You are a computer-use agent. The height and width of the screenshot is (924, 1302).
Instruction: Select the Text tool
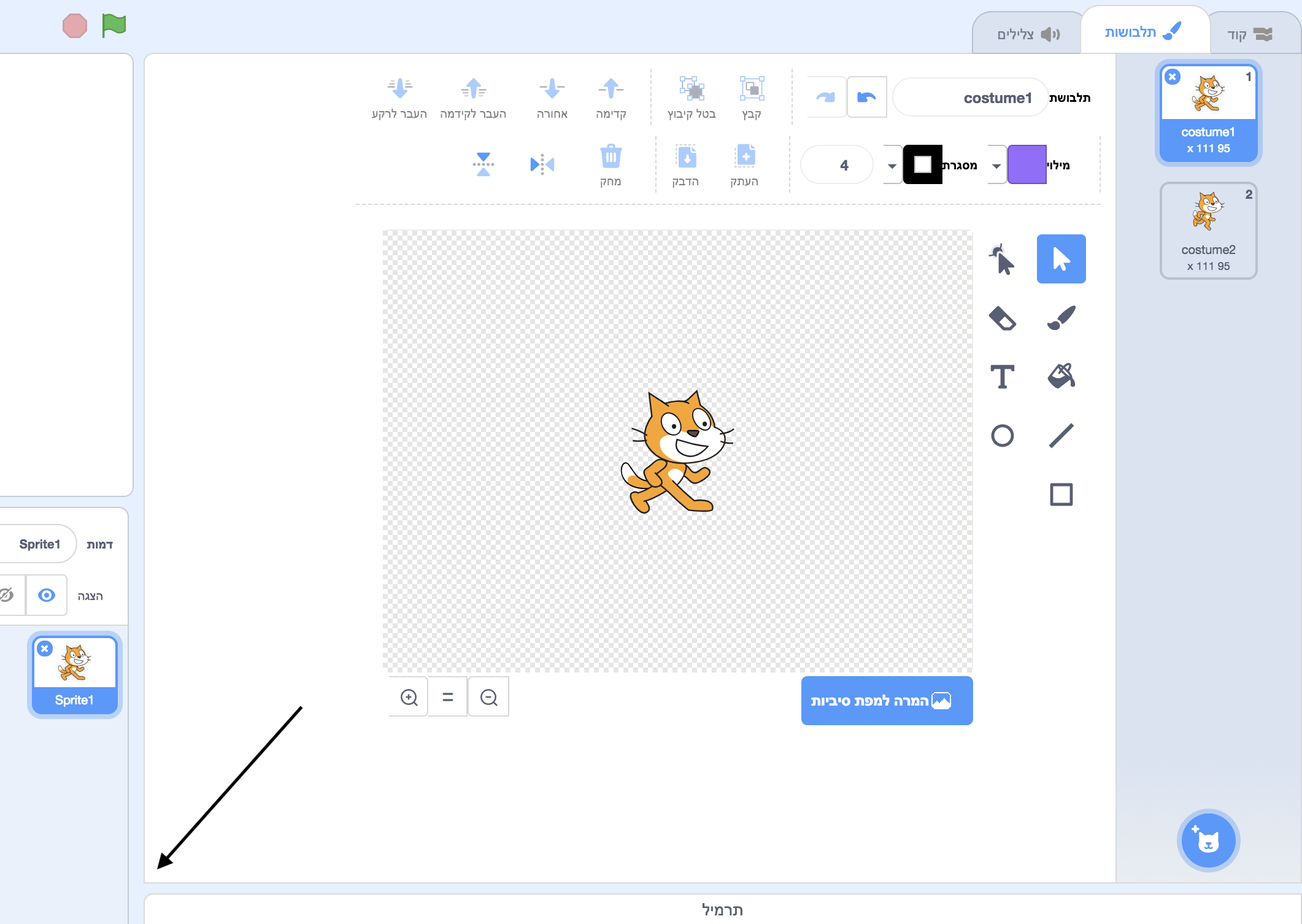pos(1002,376)
